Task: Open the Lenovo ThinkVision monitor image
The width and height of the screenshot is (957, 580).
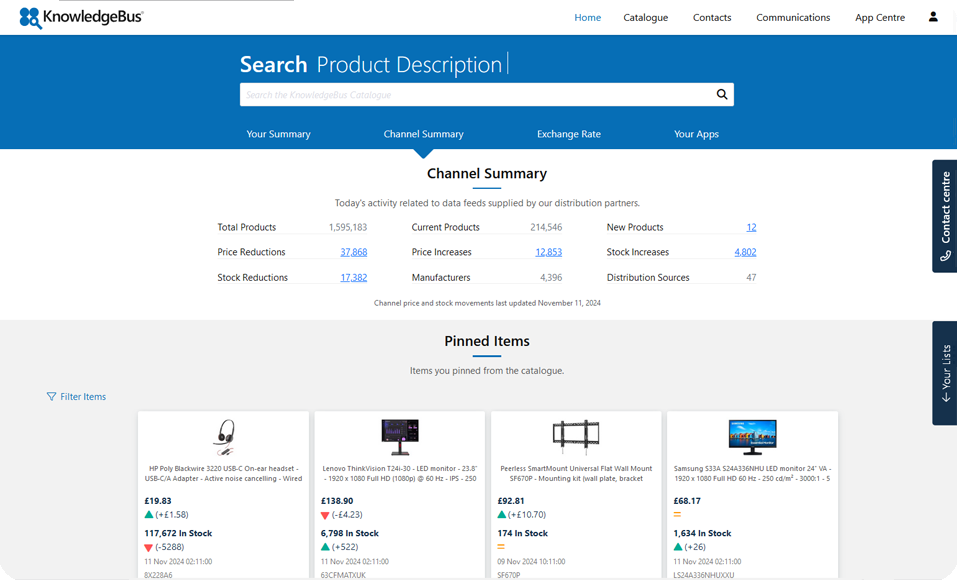Action: click(400, 437)
